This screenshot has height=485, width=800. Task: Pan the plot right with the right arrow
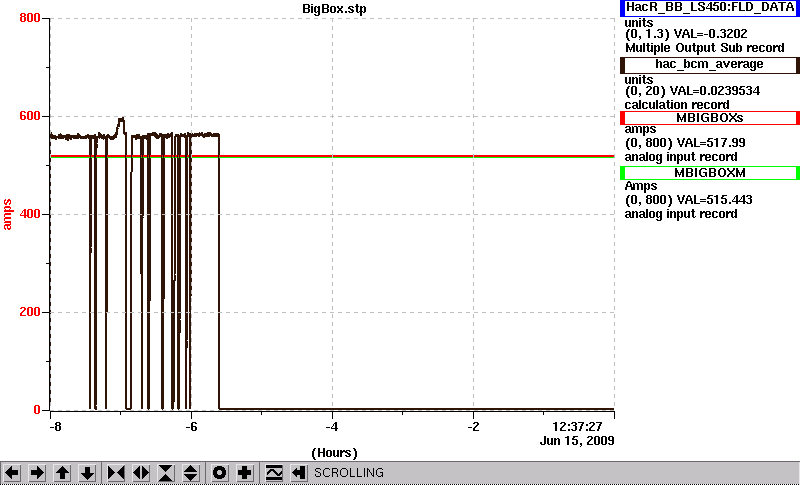(37, 473)
